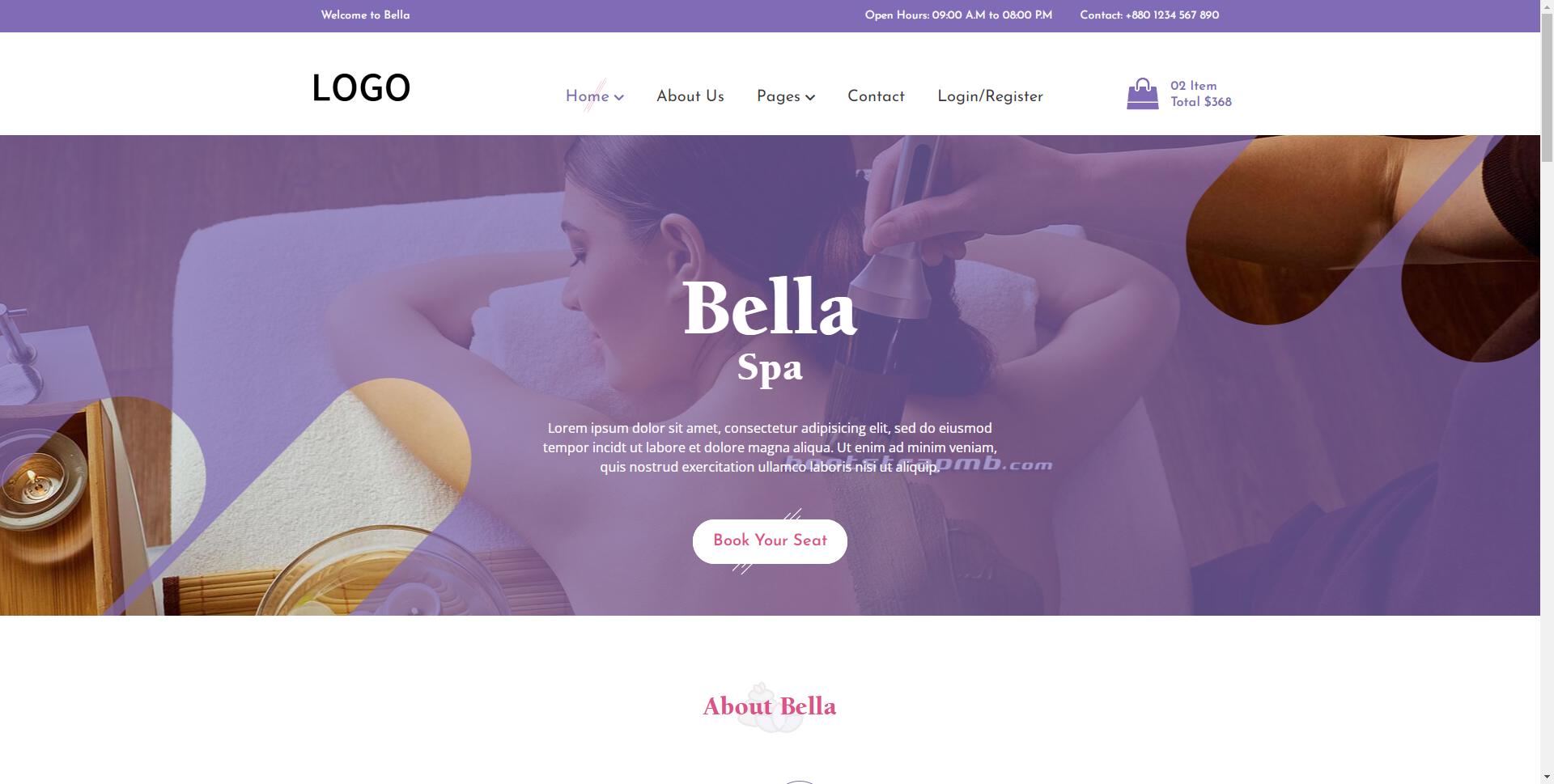The width and height of the screenshot is (1554, 784).
Task: Click the Open Hours info text
Action: pos(958,15)
